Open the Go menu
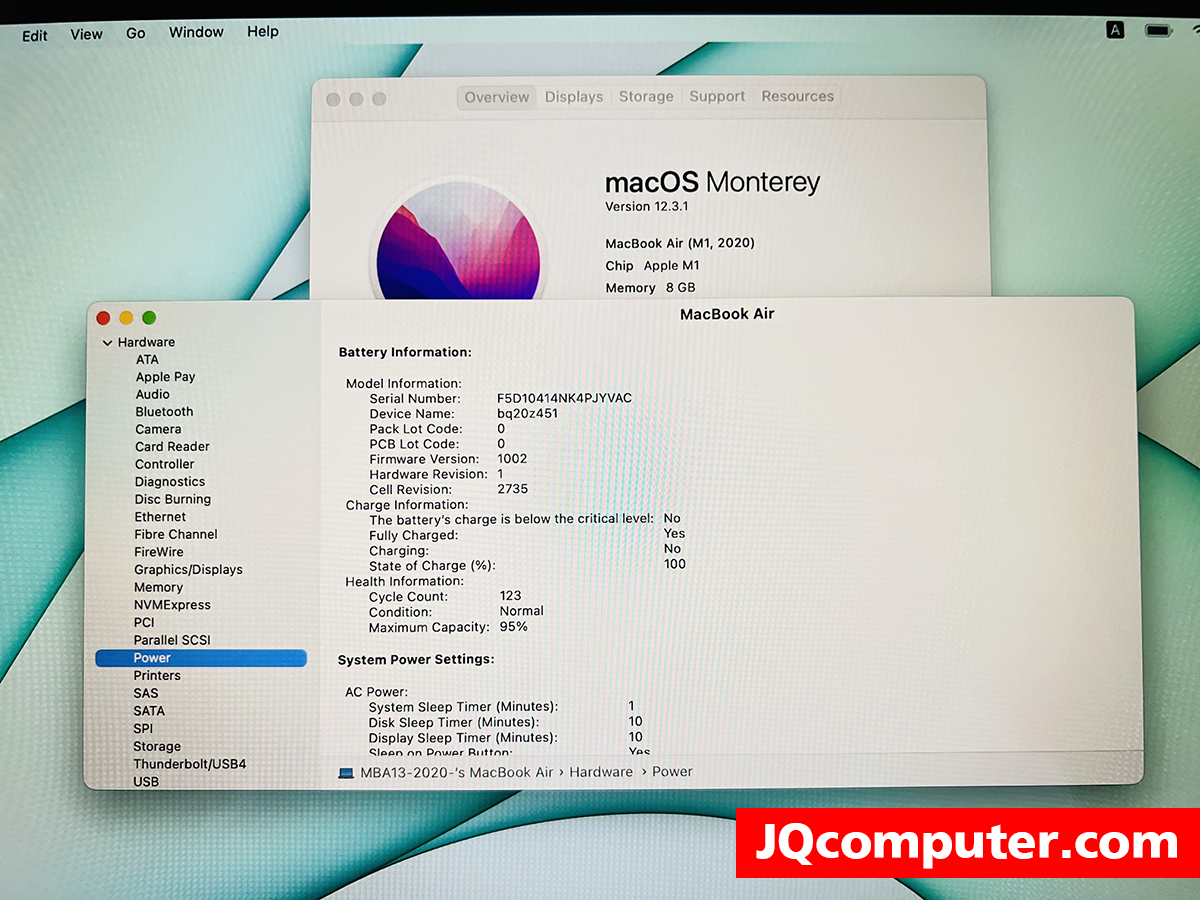 click(x=136, y=33)
